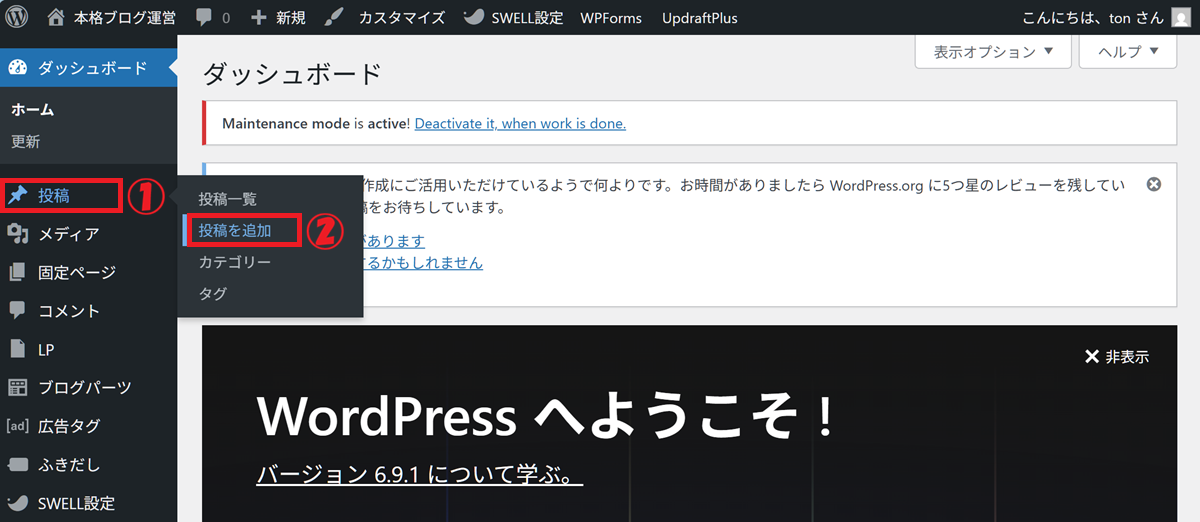Image resolution: width=1200 pixels, height=522 pixels.
Task: Open the 新規 add-new menu
Action: (278, 18)
